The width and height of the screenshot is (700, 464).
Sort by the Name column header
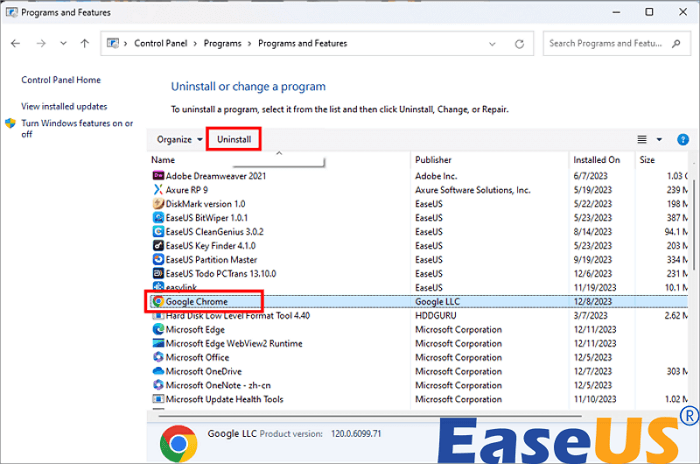[163, 159]
